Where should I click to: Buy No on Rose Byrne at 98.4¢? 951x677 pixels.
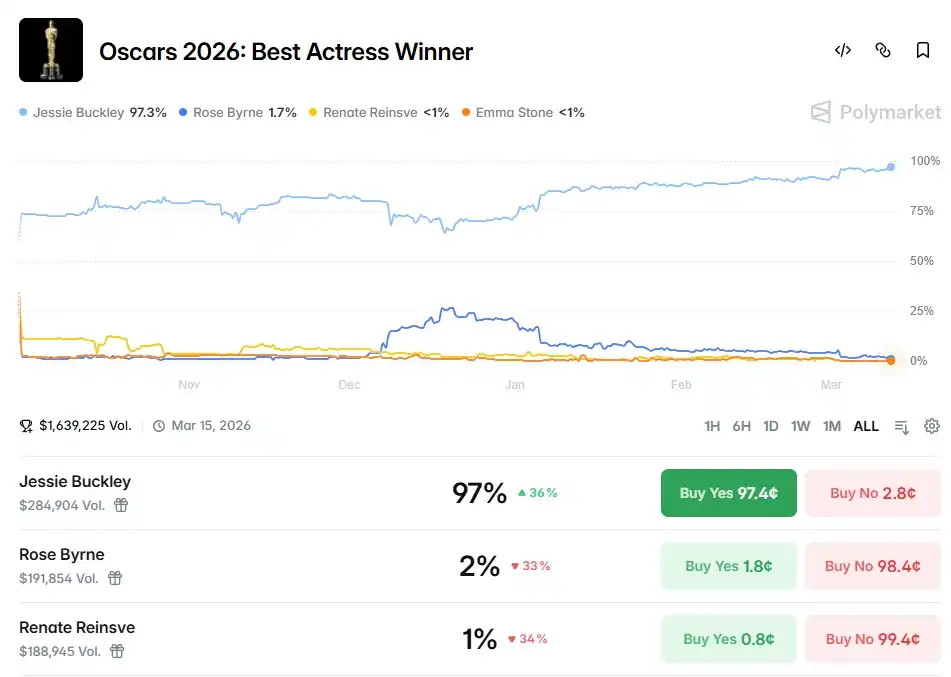[872, 566]
